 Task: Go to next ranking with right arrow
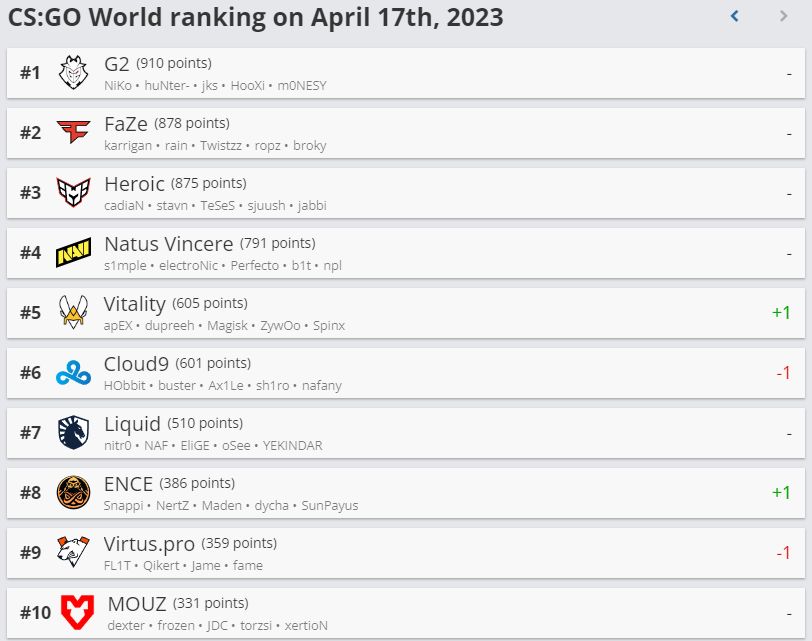click(x=784, y=16)
